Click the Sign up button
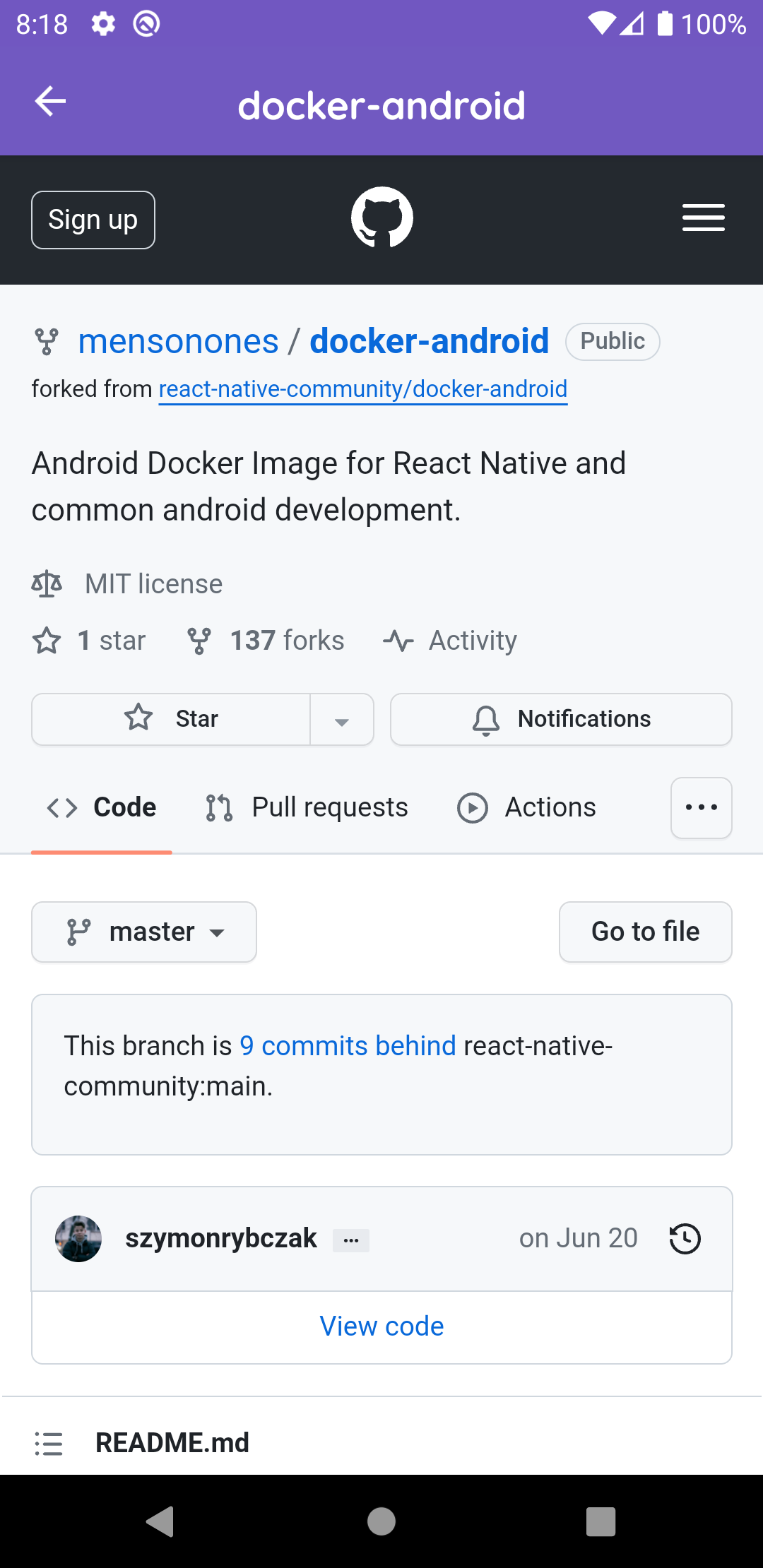The height and width of the screenshot is (1568, 763). click(93, 220)
